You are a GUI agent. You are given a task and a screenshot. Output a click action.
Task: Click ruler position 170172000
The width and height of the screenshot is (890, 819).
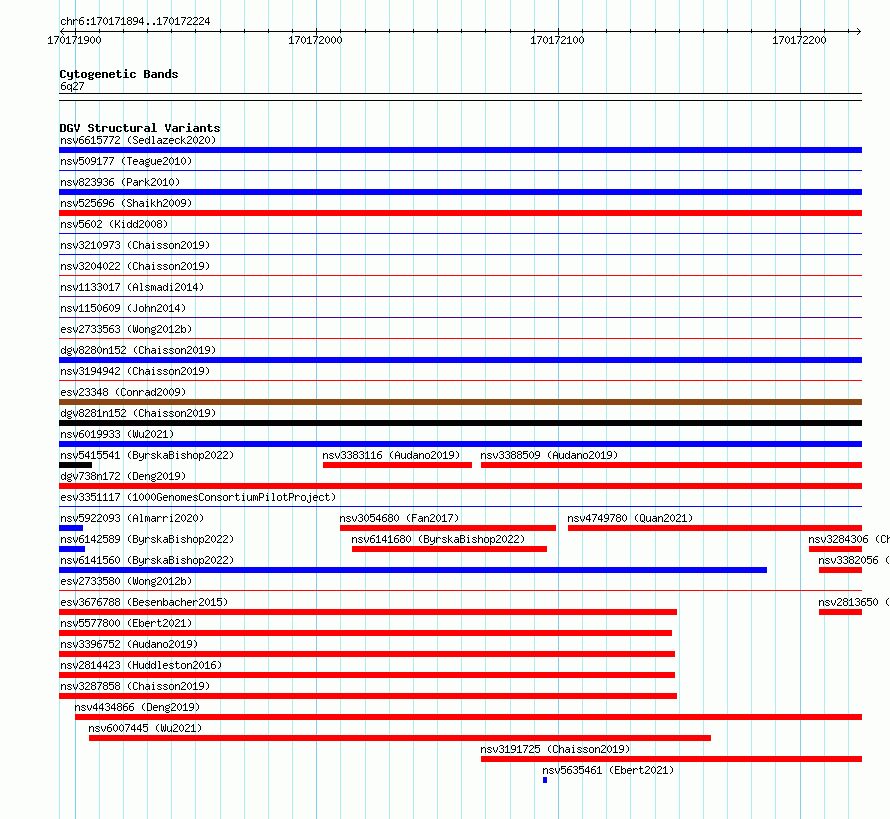pos(316,40)
